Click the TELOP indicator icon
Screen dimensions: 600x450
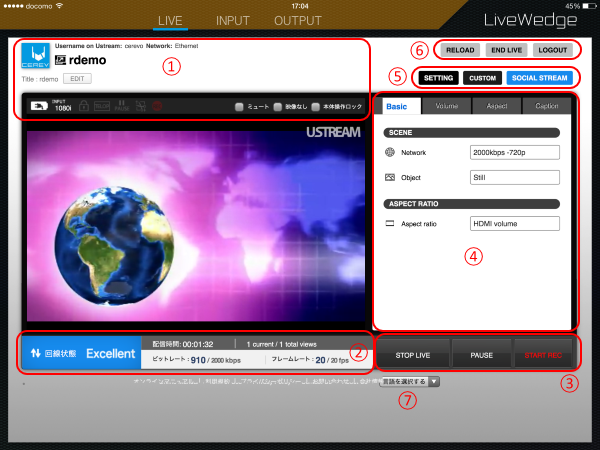coord(102,106)
